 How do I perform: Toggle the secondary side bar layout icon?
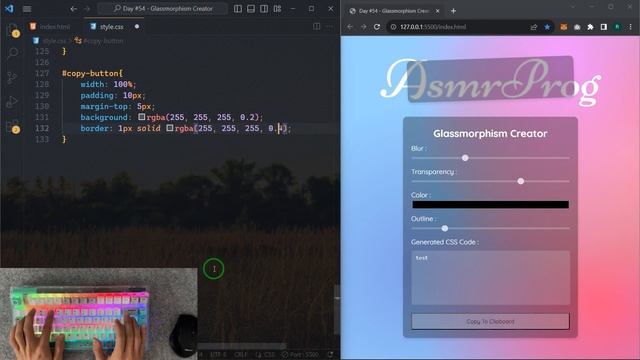click(x=264, y=9)
